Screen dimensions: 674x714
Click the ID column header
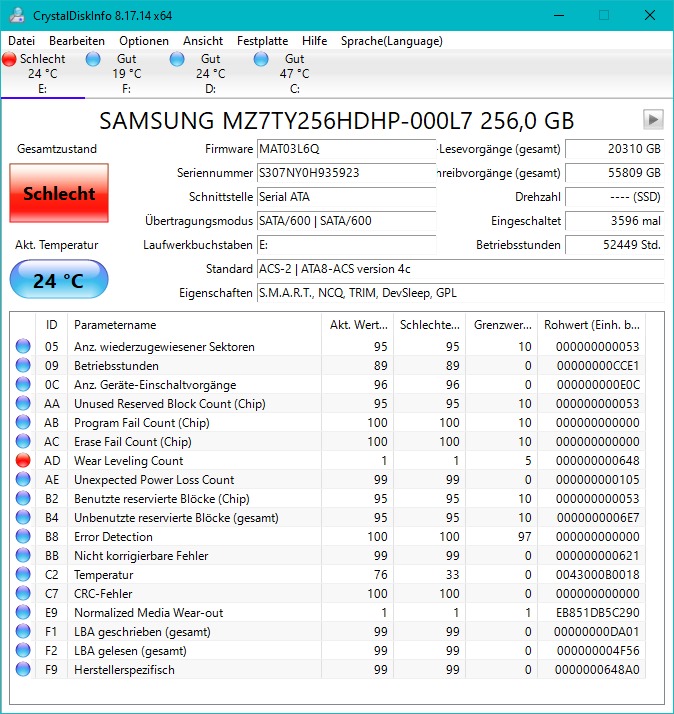point(51,325)
